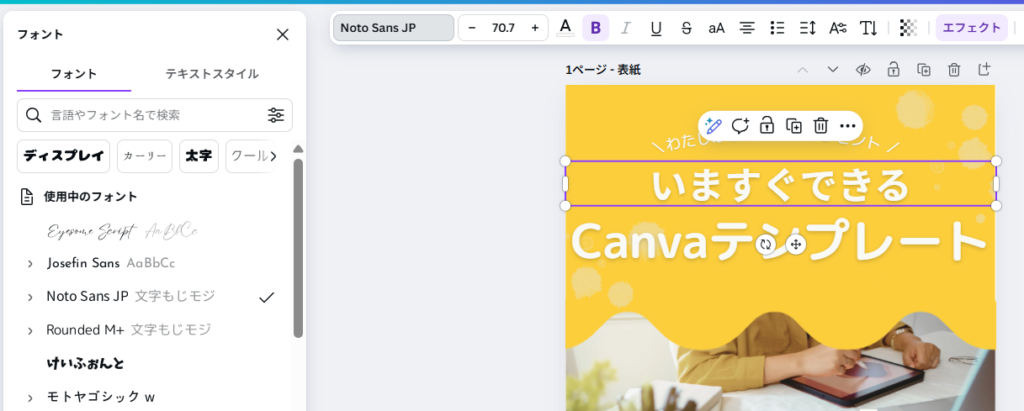The image size is (1024, 411).
Task: Open font filter settings icon
Action: [x=276, y=115]
